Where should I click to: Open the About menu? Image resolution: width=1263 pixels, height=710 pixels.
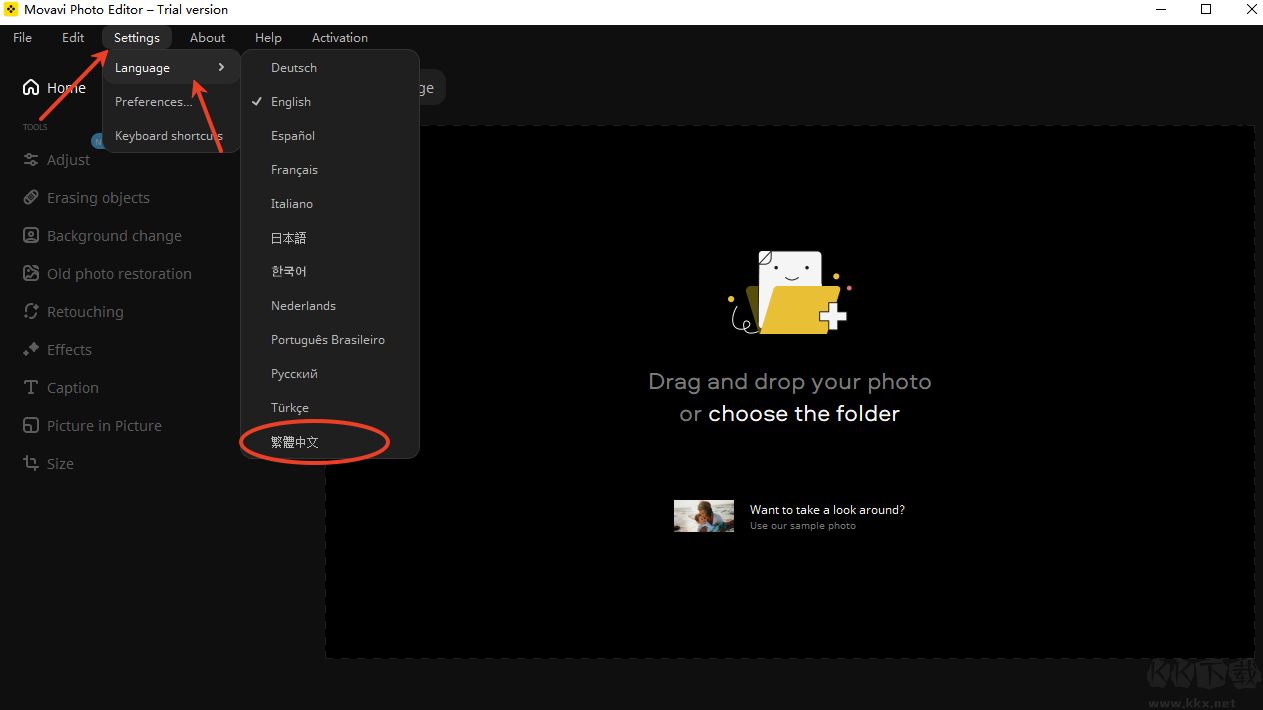pos(208,38)
